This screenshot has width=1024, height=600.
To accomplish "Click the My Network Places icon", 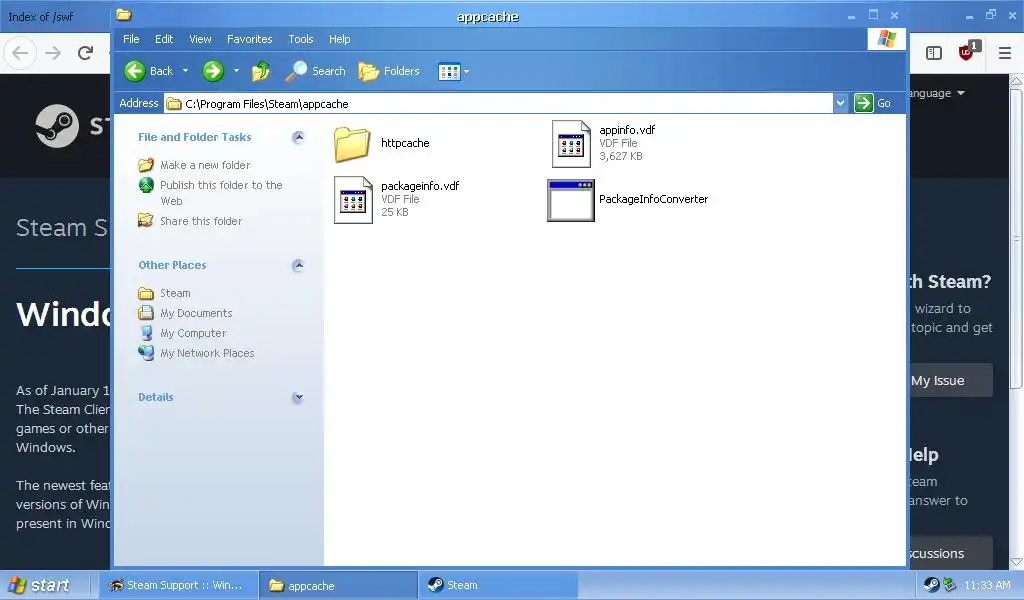I will click(x=146, y=353).
